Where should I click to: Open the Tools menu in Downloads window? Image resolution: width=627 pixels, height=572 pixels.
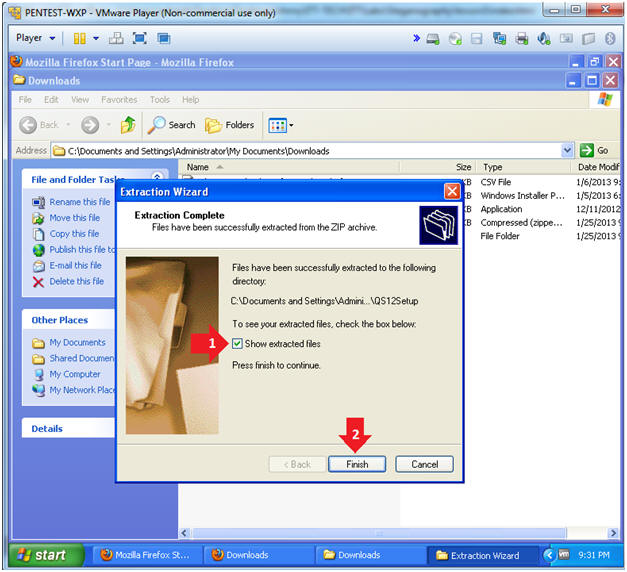(x=160, y=100)
